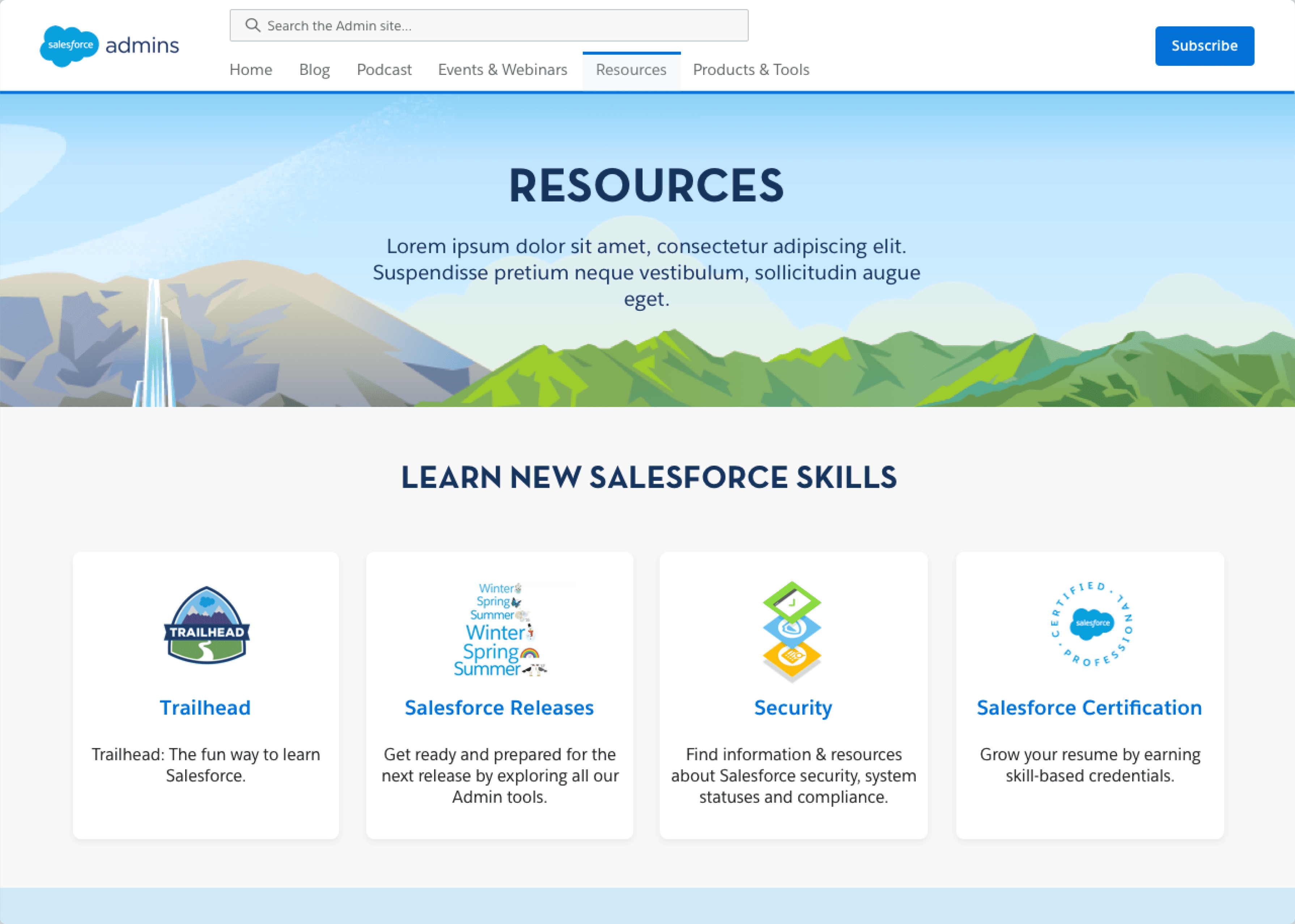Open the Salesforce Certification link
This screenshot has height=924, width=1295.
1090,707
